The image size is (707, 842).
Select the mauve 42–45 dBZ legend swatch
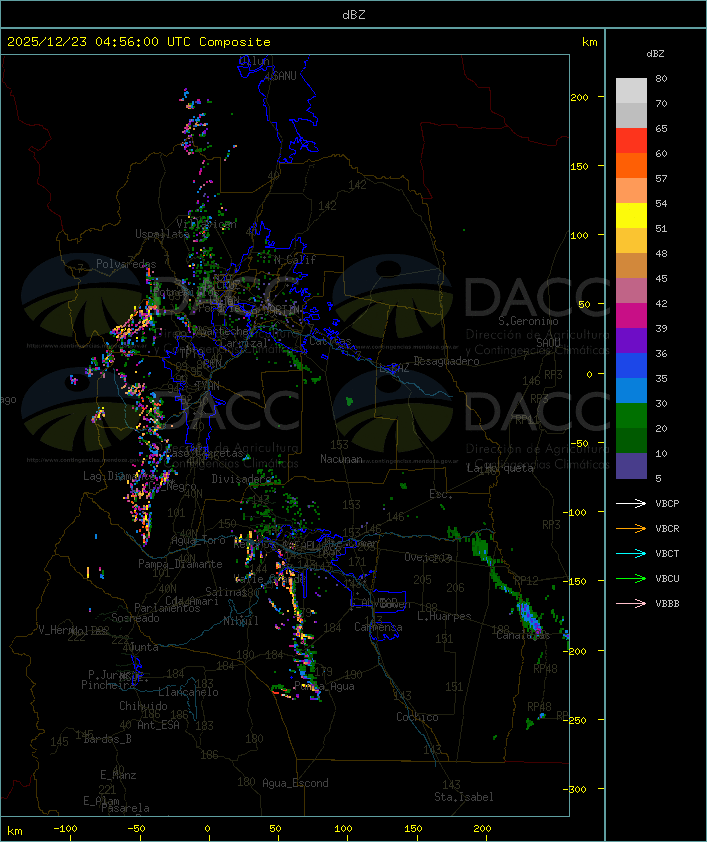[x=631, y=291]
